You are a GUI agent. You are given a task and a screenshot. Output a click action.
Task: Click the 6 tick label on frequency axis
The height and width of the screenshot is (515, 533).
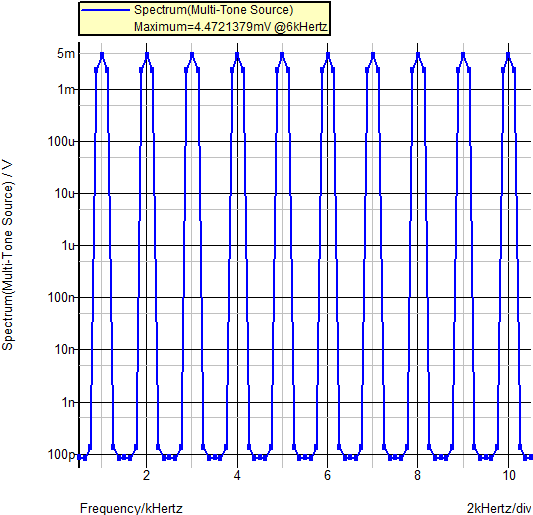[327, 475]
